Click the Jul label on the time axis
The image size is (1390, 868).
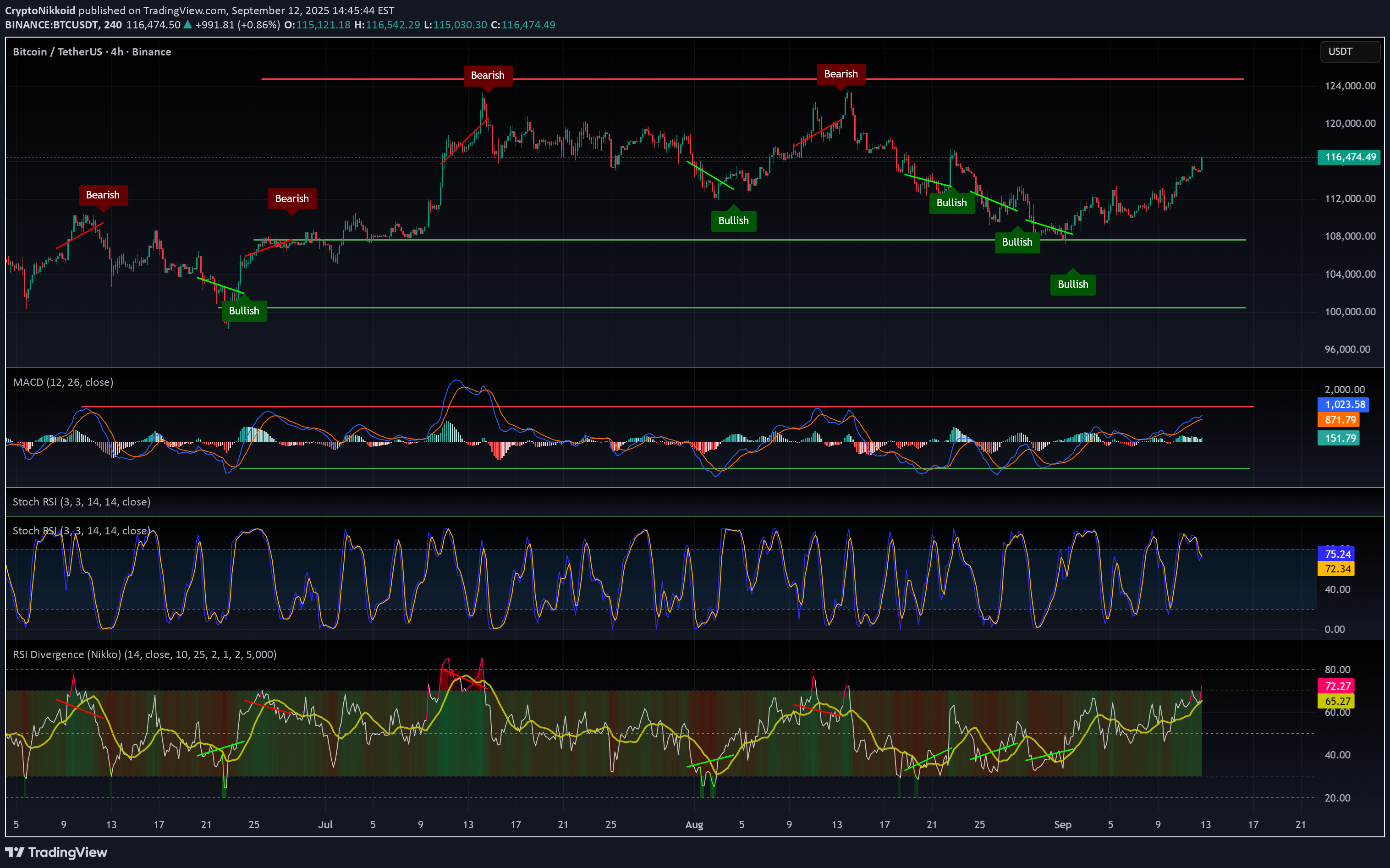coord(325,824)
